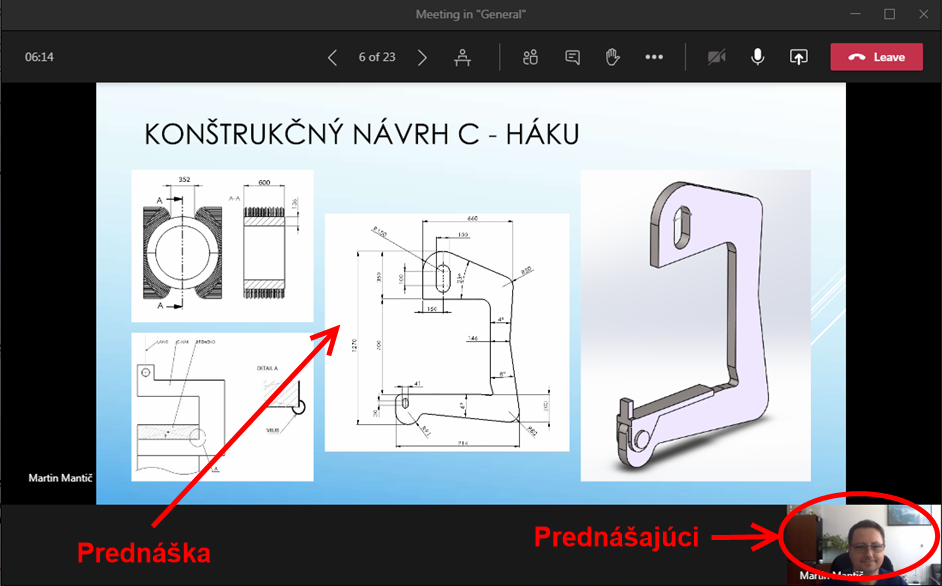Click the dimensioned C-hook technical drawing
The width and height of the screenshot is (942, 586).
click(446, 332)
